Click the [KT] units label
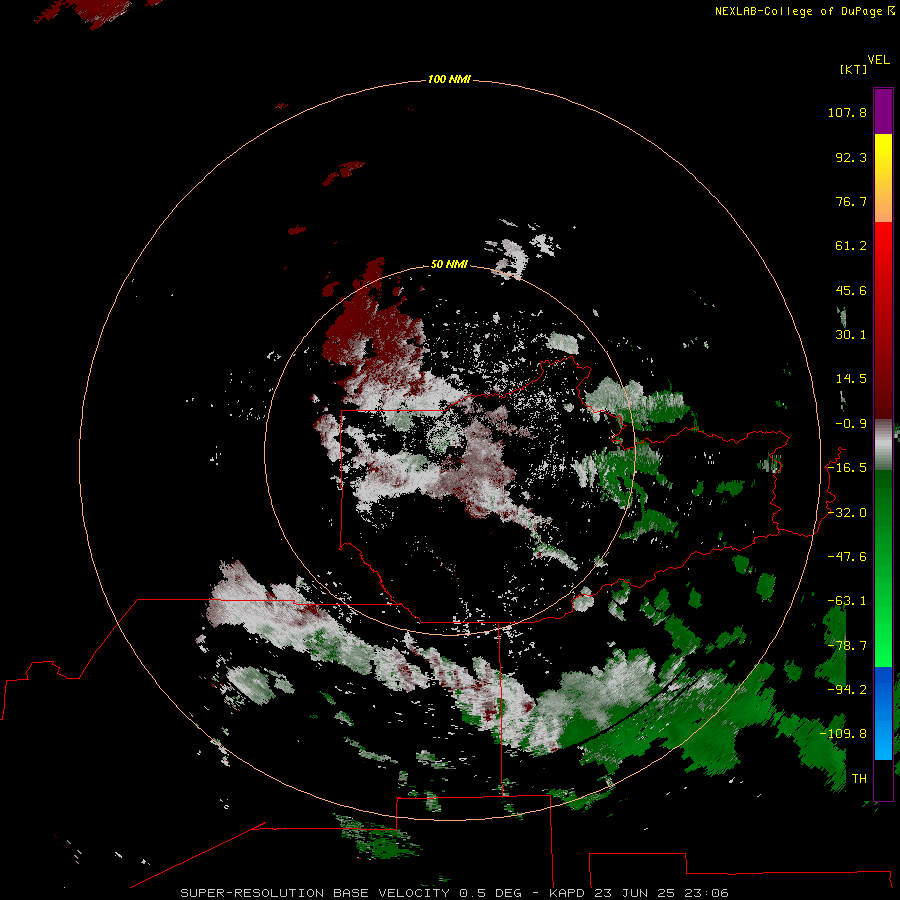The image size is (900, 900). pyautogui.click(x=854, y=69)
